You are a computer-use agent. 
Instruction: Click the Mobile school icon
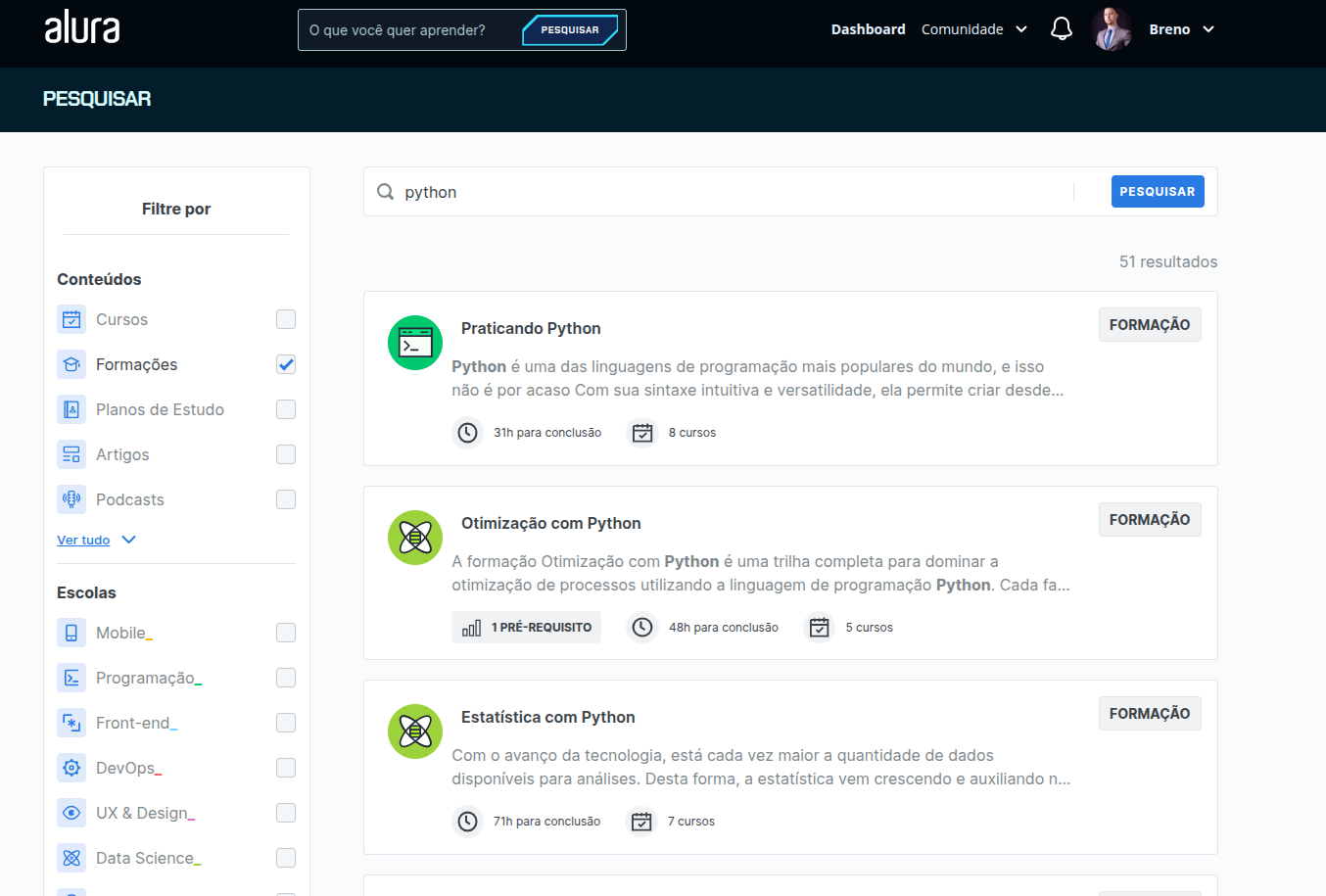[71, 633]
